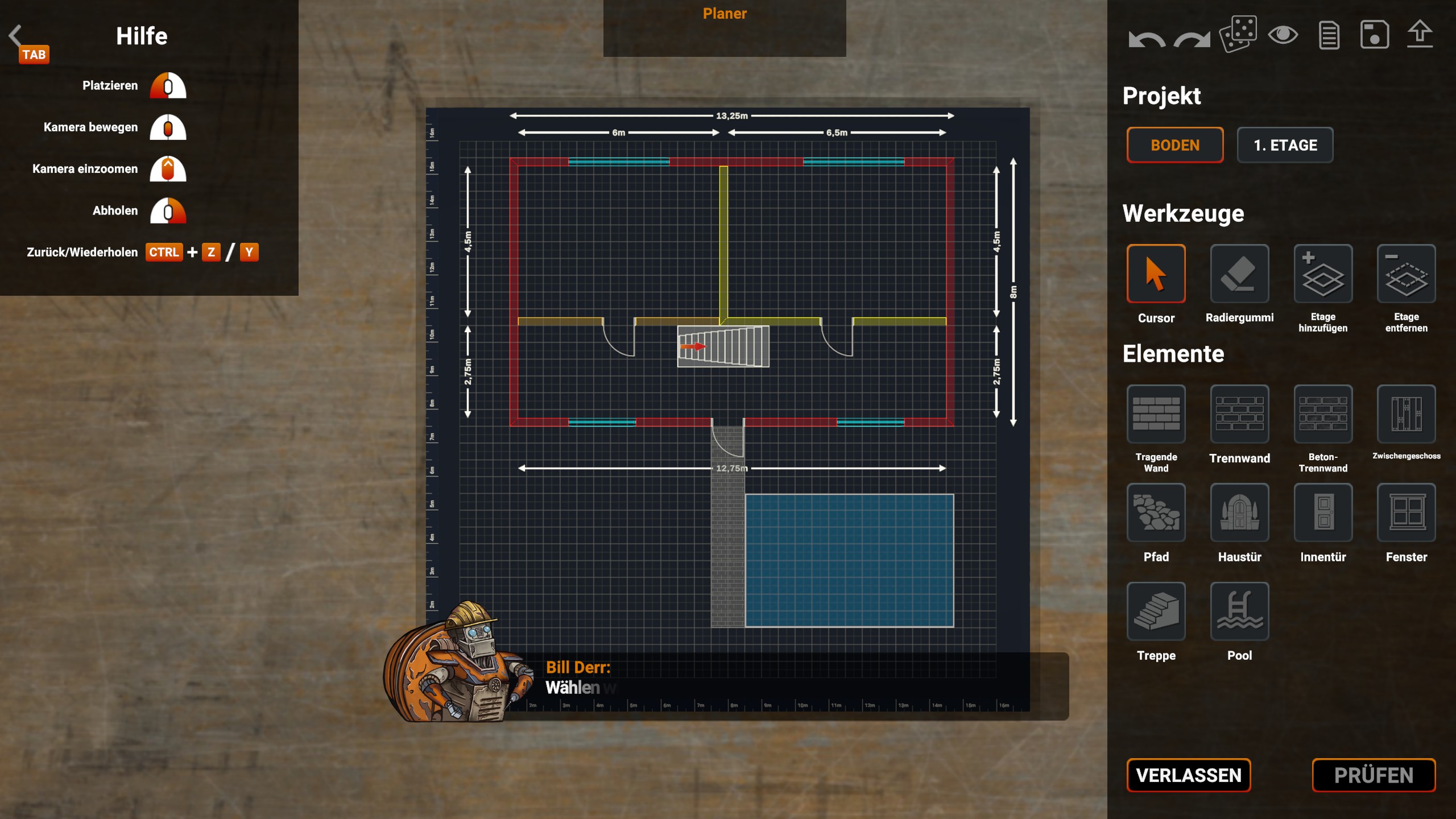Click Etage entfernen tool

pos(1406,274)
